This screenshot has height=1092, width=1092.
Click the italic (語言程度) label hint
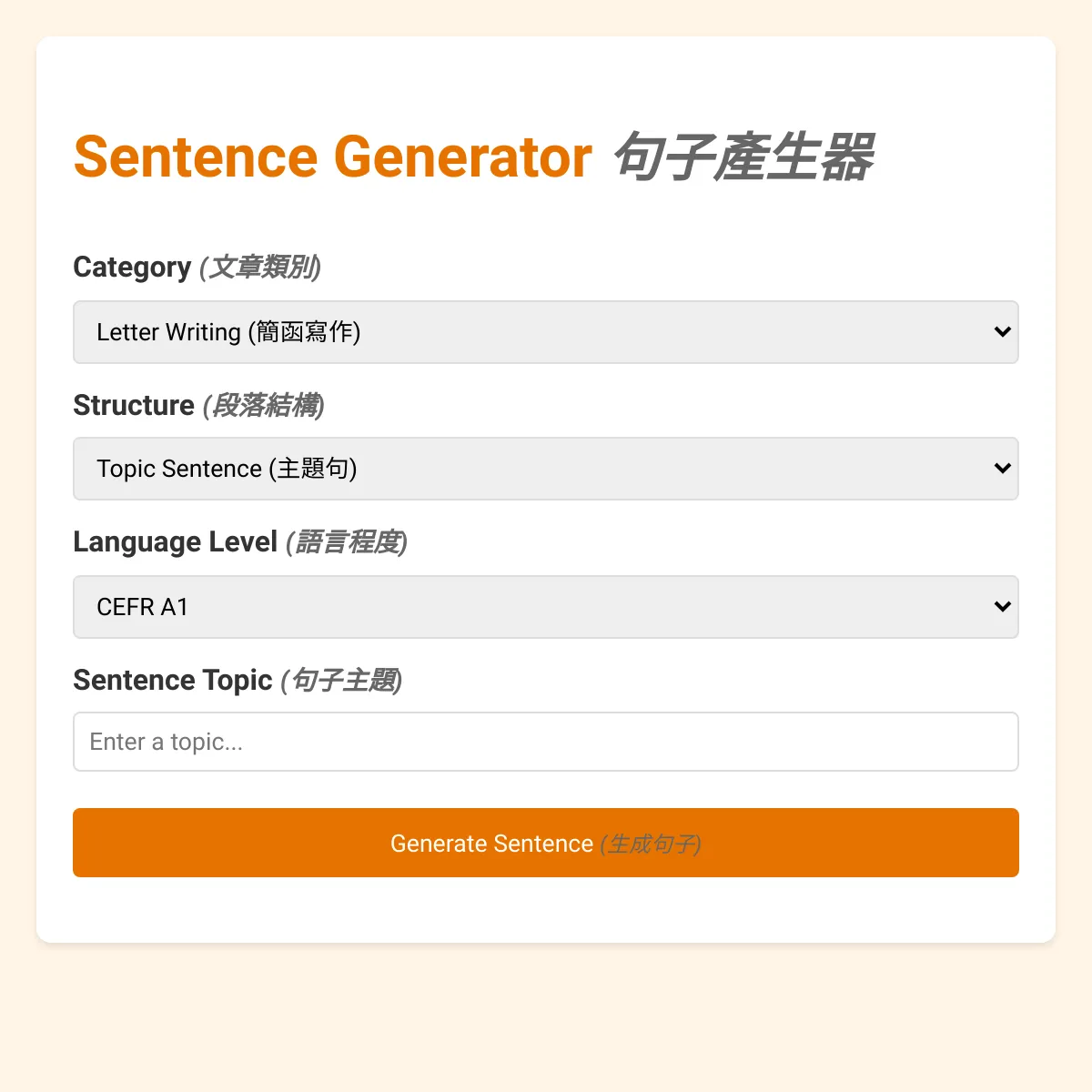[x=347, y=542]
